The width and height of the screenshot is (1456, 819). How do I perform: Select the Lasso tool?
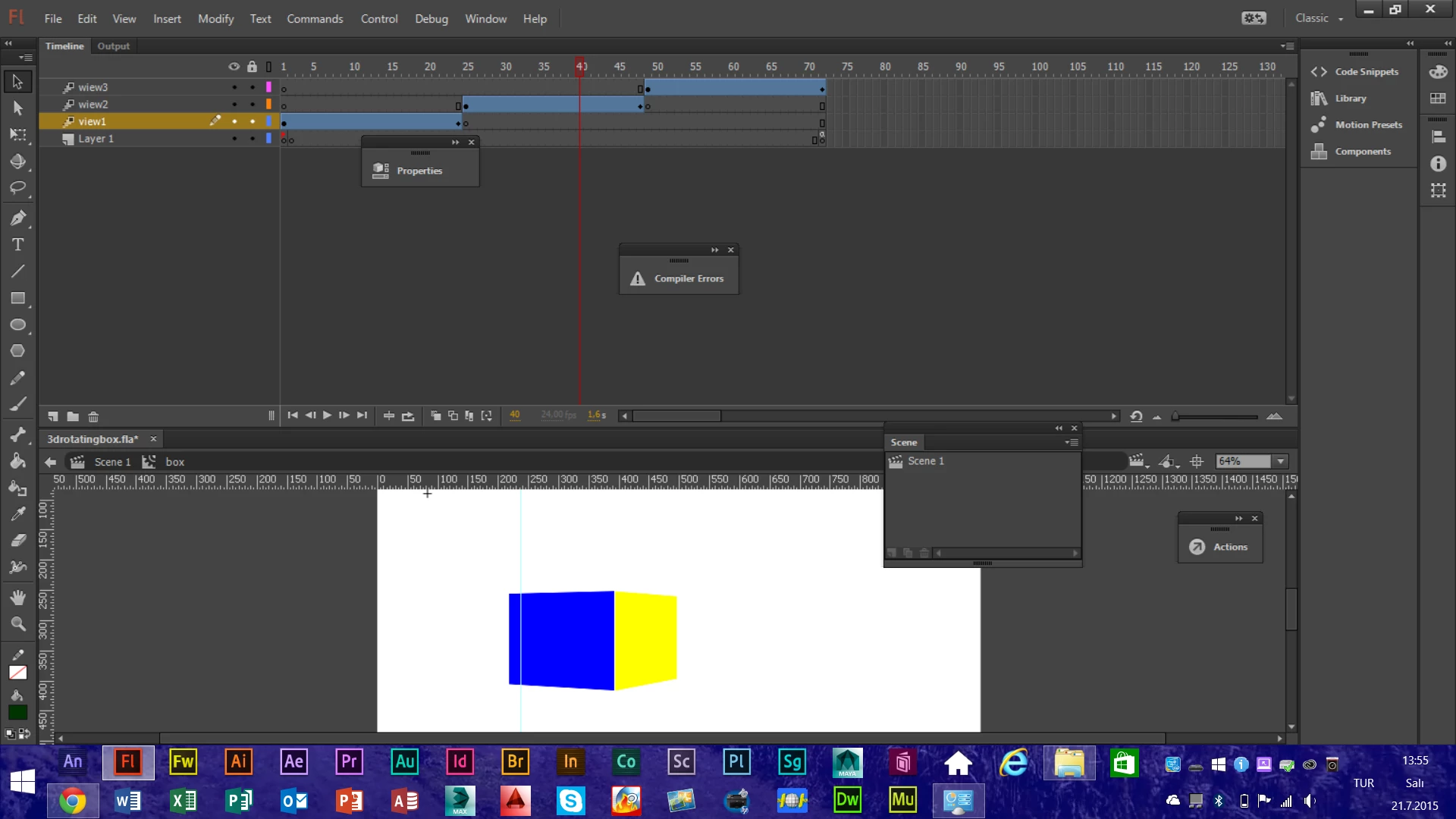point(18,187)
